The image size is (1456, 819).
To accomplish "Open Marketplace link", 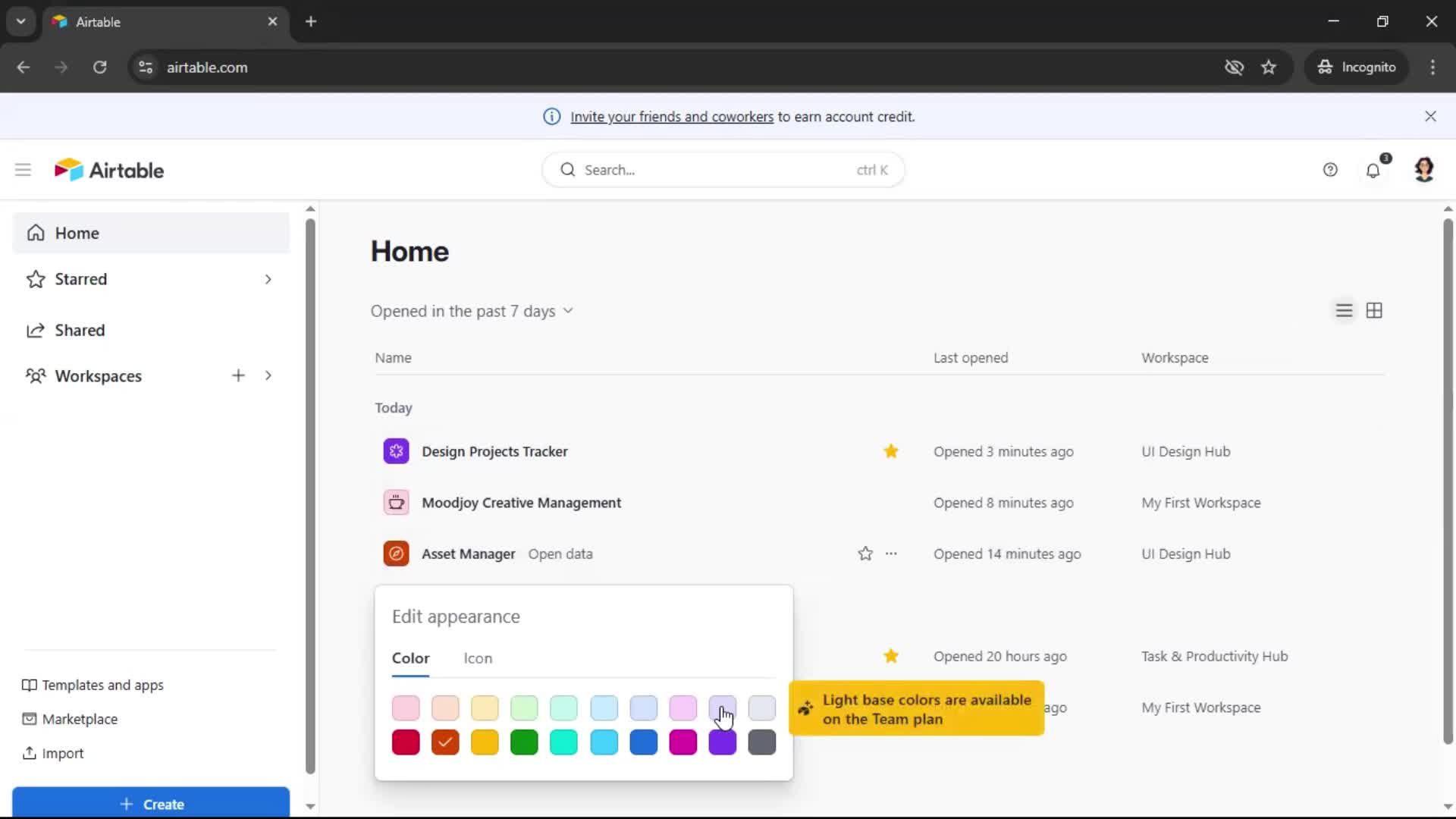I will [x=71, y=719].
